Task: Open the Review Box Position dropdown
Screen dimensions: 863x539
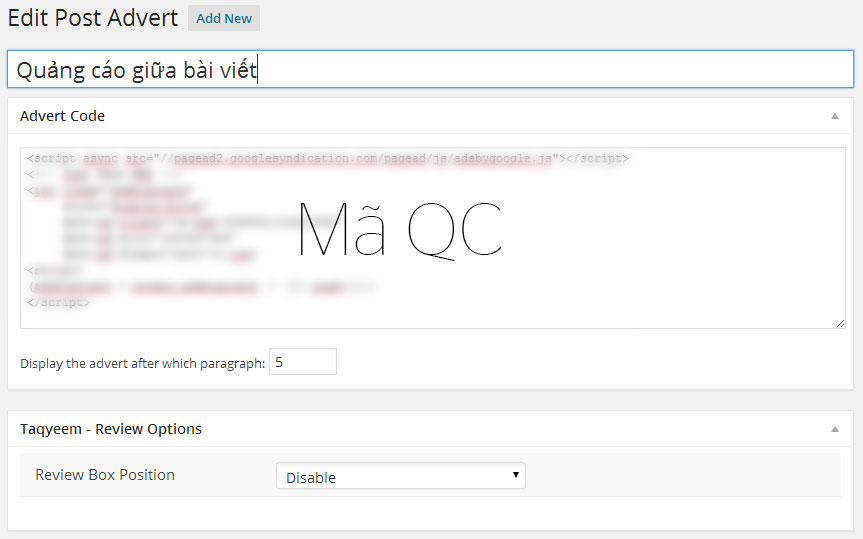Action: point(401,476)
